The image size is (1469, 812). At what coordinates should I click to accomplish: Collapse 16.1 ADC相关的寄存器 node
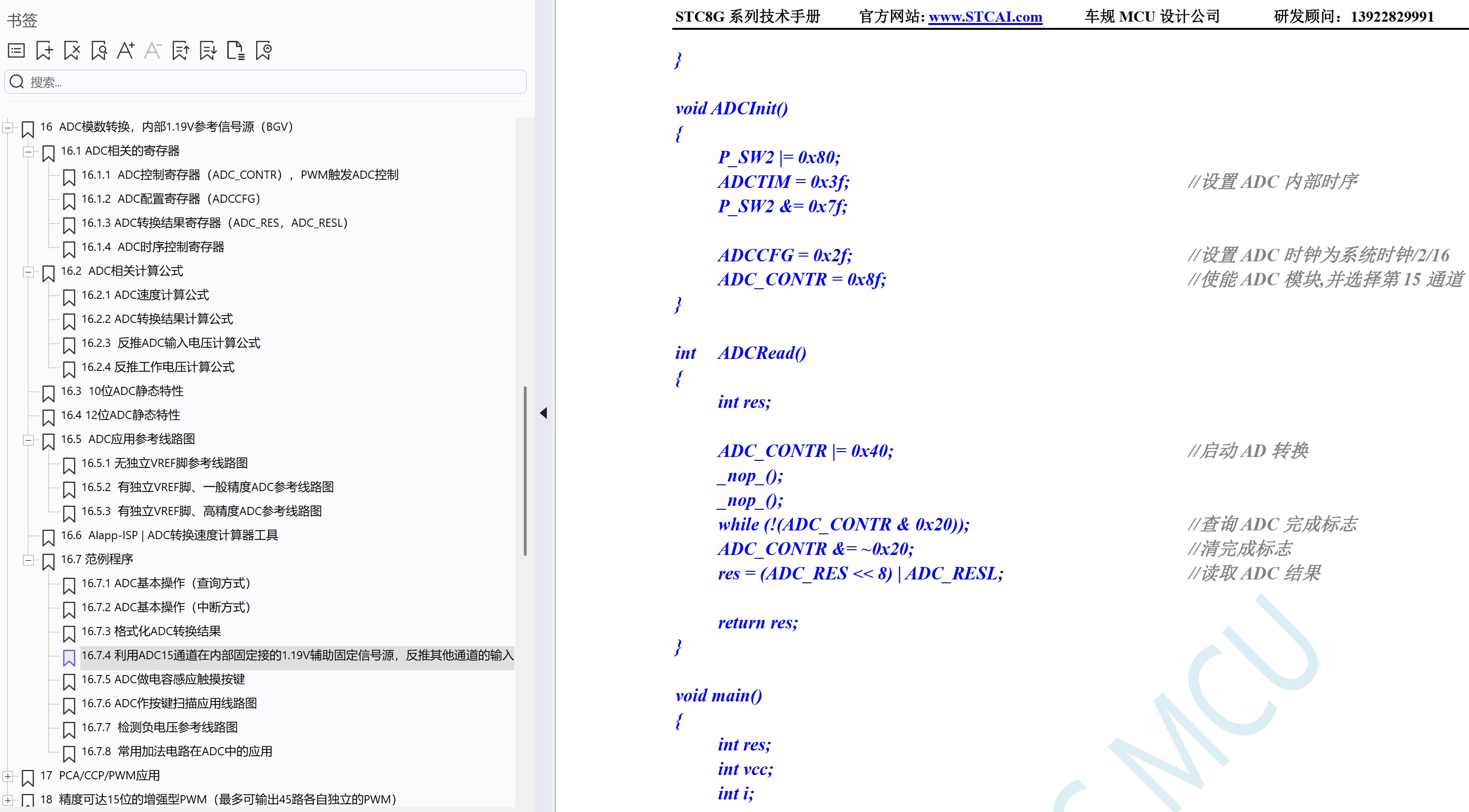click(28, 152)
